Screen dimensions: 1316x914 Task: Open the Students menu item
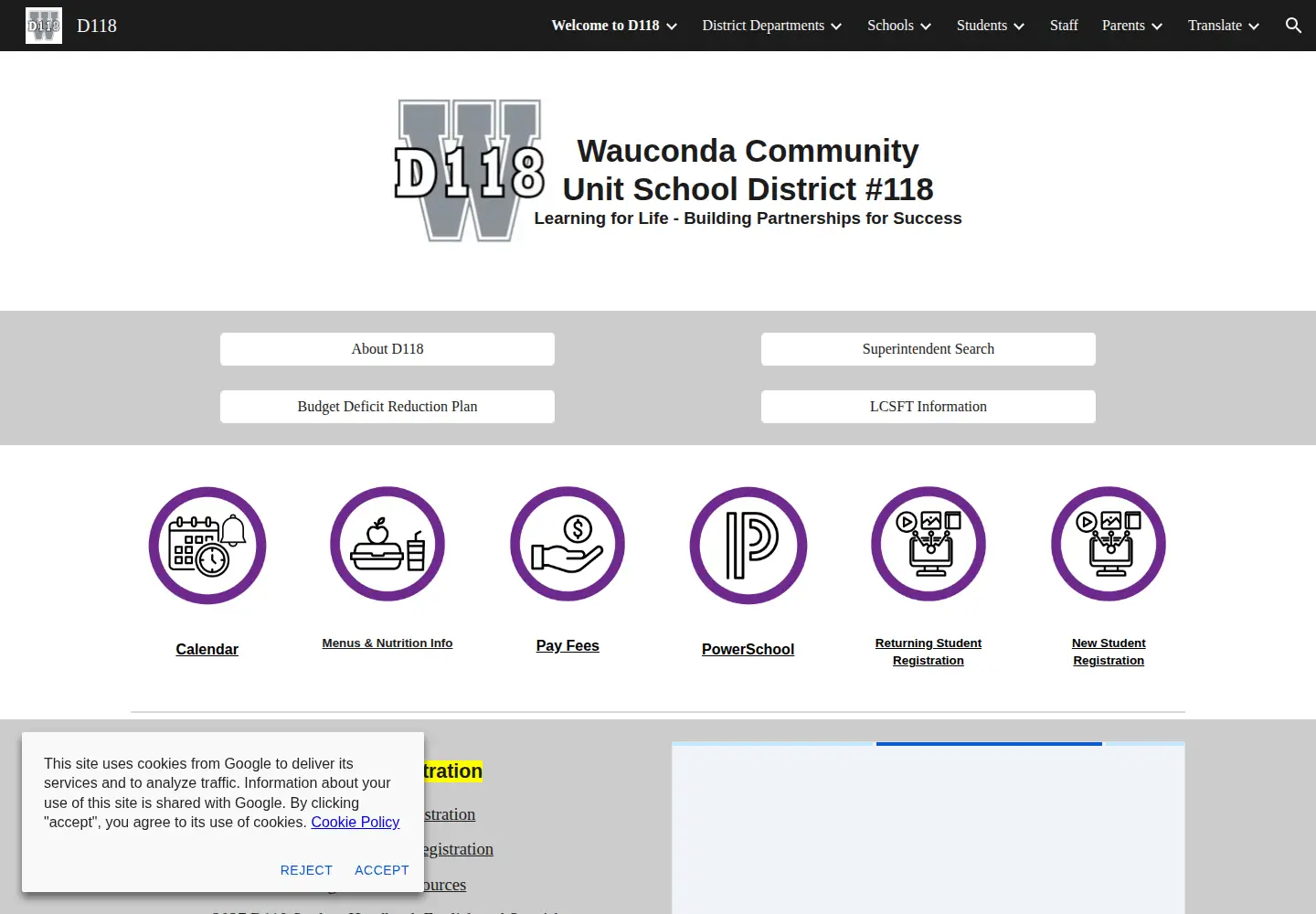pyautogui.click(x=982, y=26)
